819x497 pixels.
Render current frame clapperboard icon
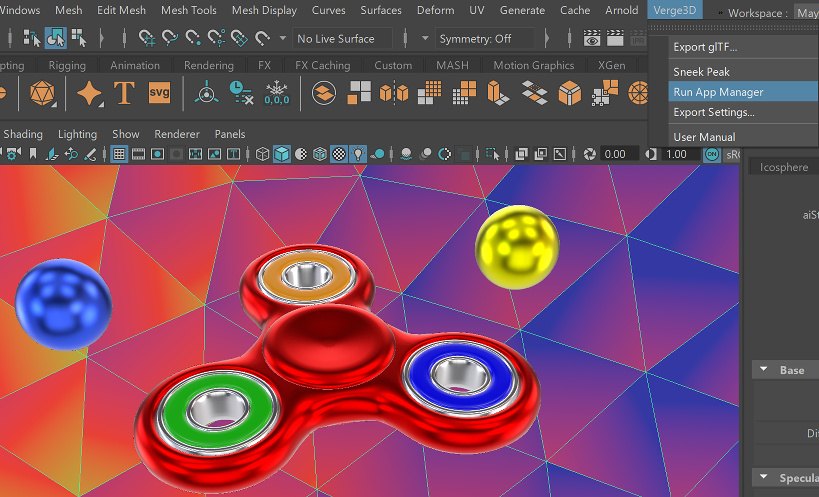point(615,38)
